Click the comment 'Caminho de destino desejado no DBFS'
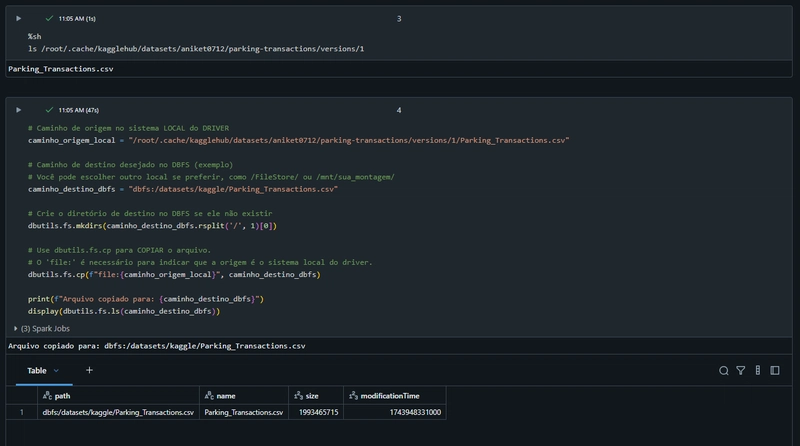 131,165
